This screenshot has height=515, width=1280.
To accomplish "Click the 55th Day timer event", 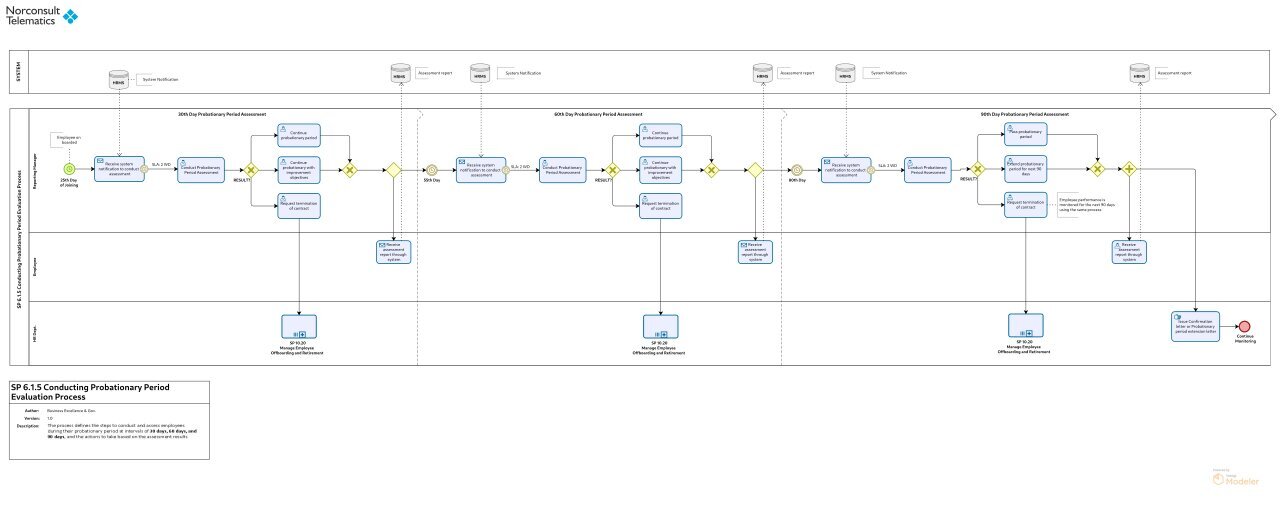I will [431, 170].
